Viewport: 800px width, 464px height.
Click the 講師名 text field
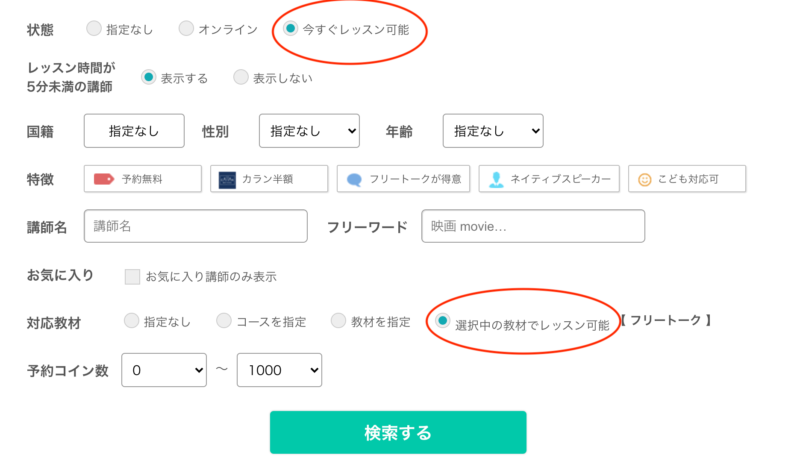(x=196, y=226)
